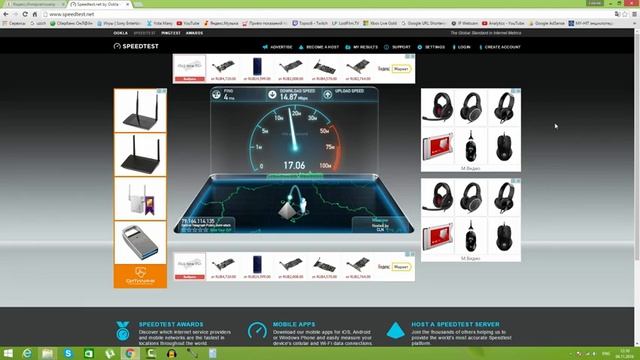Open the Windows Start button
640x360 pixels.
coord(8,353)
